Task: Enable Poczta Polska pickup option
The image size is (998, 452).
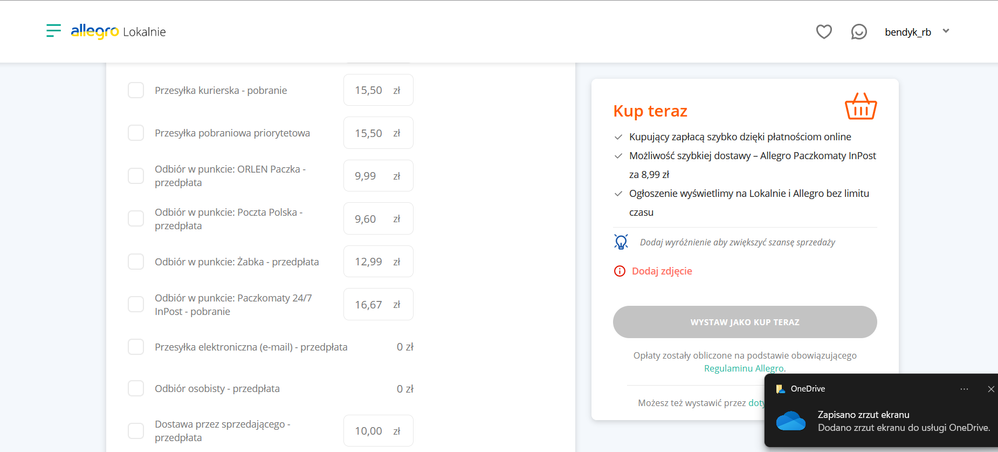Action: tap(136, 218)
